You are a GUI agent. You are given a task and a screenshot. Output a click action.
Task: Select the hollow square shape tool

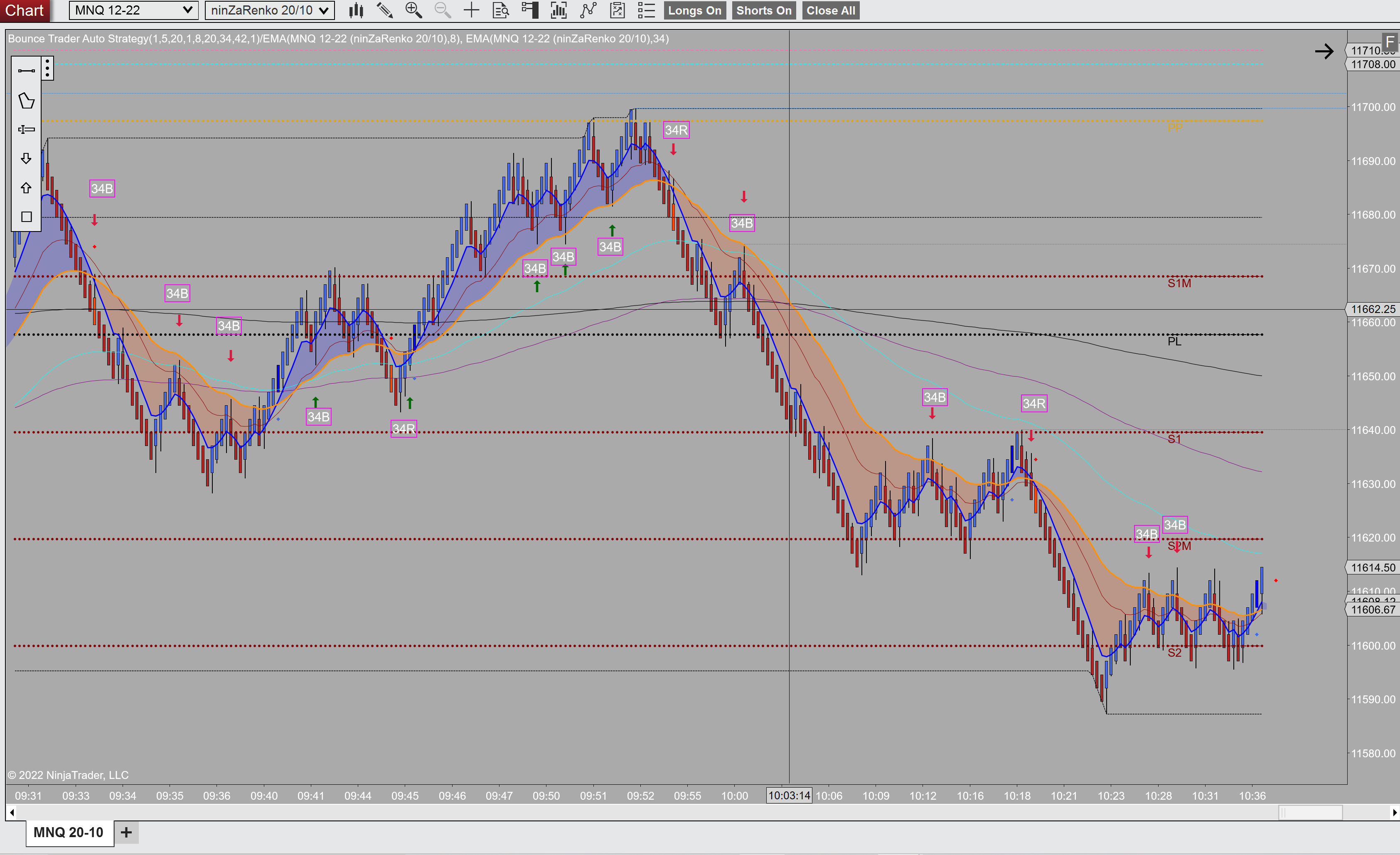point(26,217)
